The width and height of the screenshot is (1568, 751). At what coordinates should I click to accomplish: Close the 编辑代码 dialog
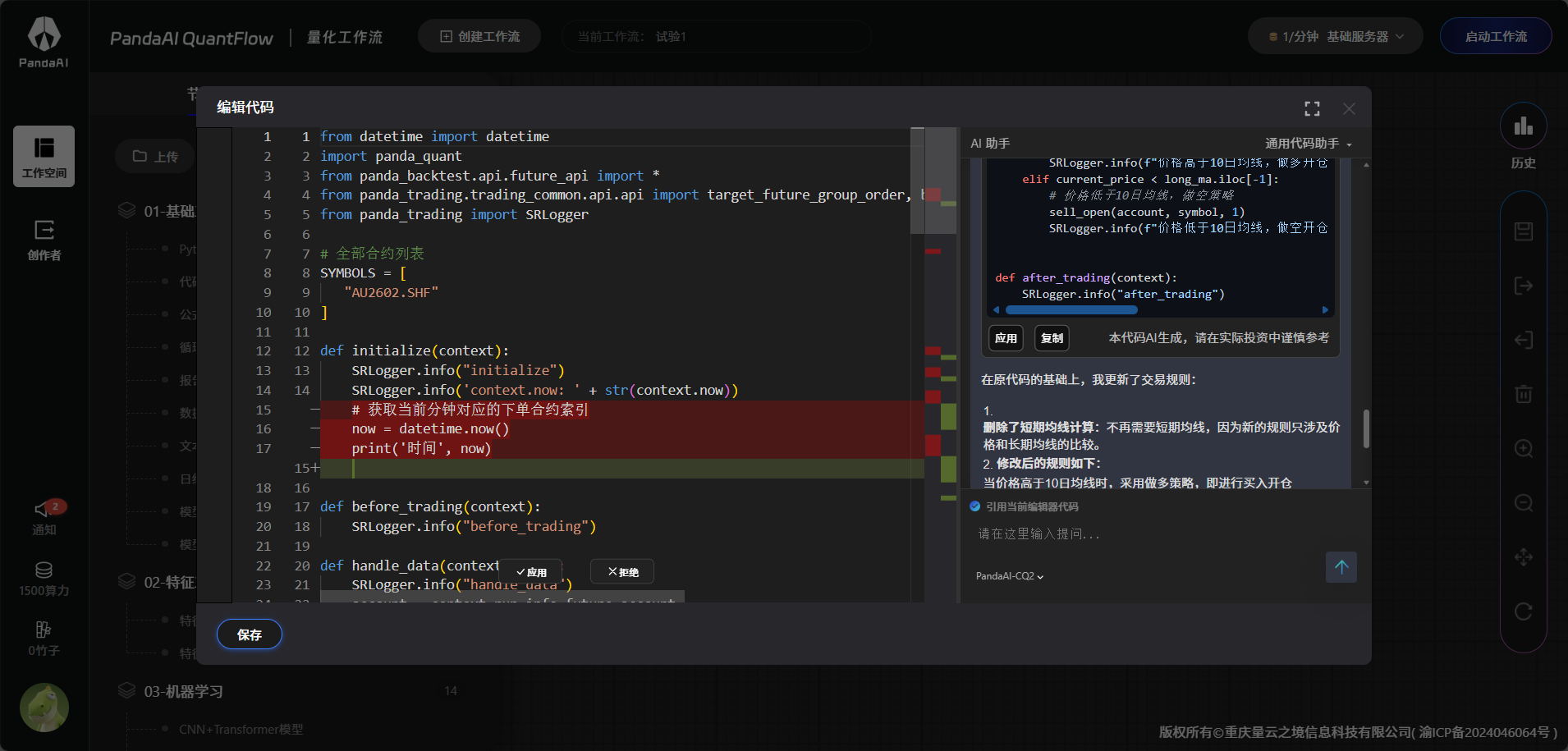coord(1349,108)
